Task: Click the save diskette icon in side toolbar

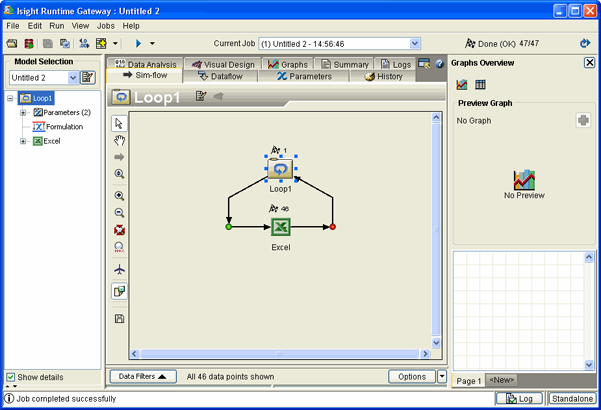Action: click(119, 318)
